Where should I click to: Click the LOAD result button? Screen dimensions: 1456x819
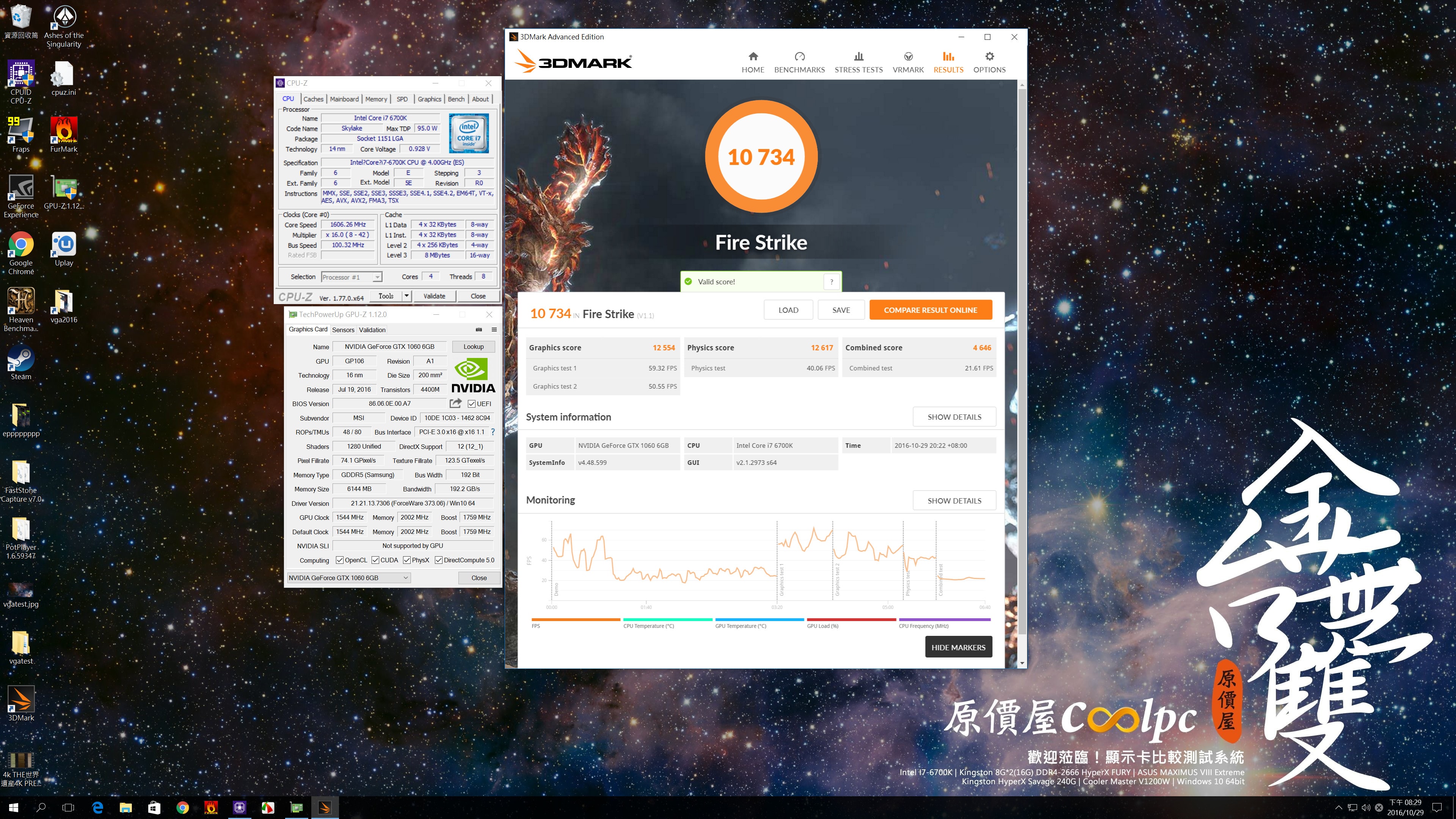point(788,310)
